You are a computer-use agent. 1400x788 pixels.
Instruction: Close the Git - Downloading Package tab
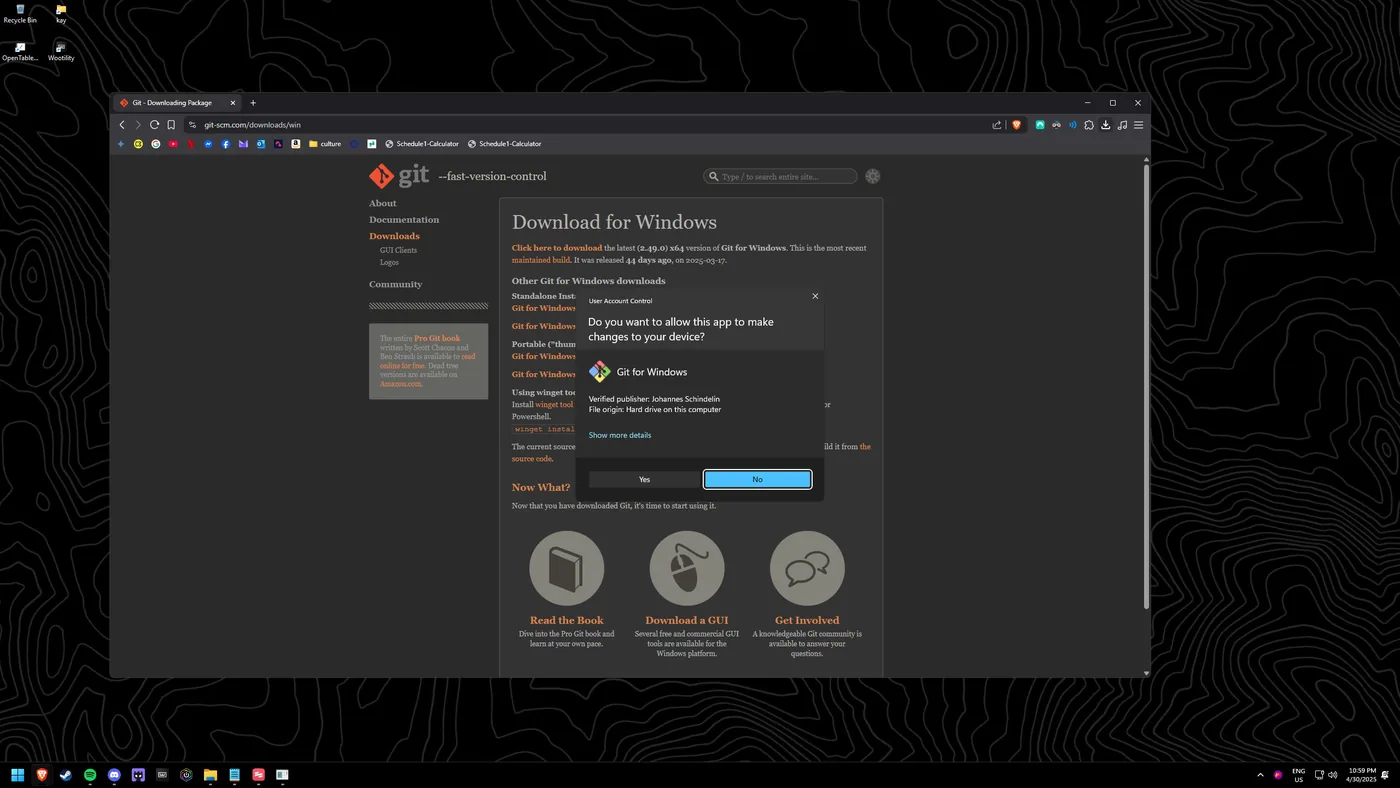point(233,103)
